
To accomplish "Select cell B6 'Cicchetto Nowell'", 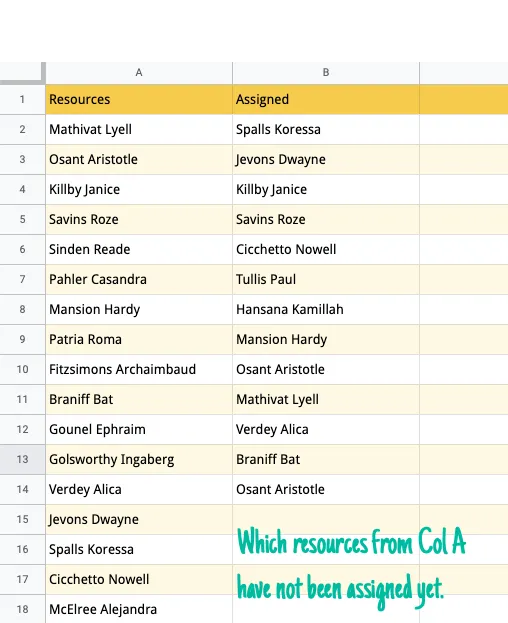I will [326, 250].
